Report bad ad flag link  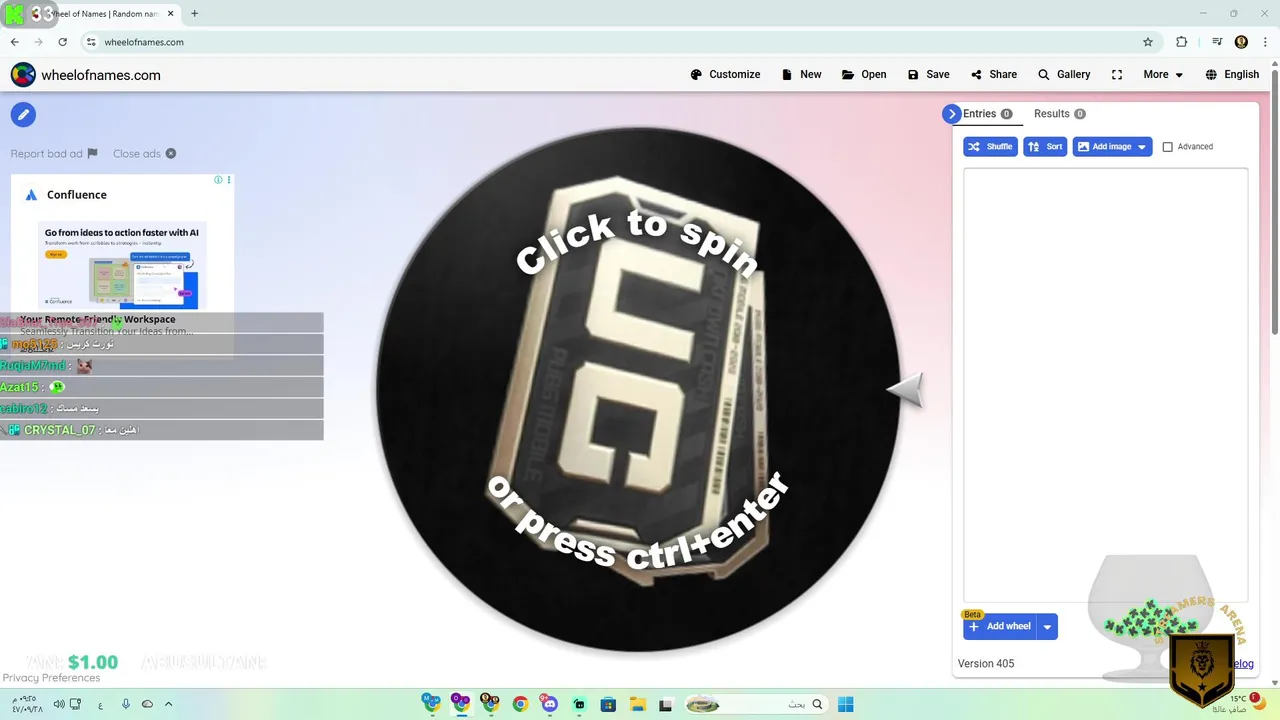[54, 153]
